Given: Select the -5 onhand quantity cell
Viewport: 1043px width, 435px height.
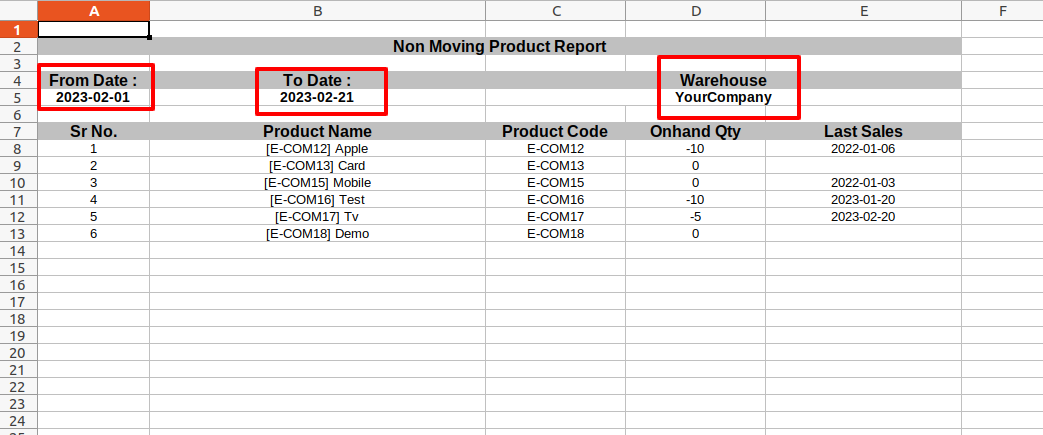Looking at the screenshot, I should point(696,216).
